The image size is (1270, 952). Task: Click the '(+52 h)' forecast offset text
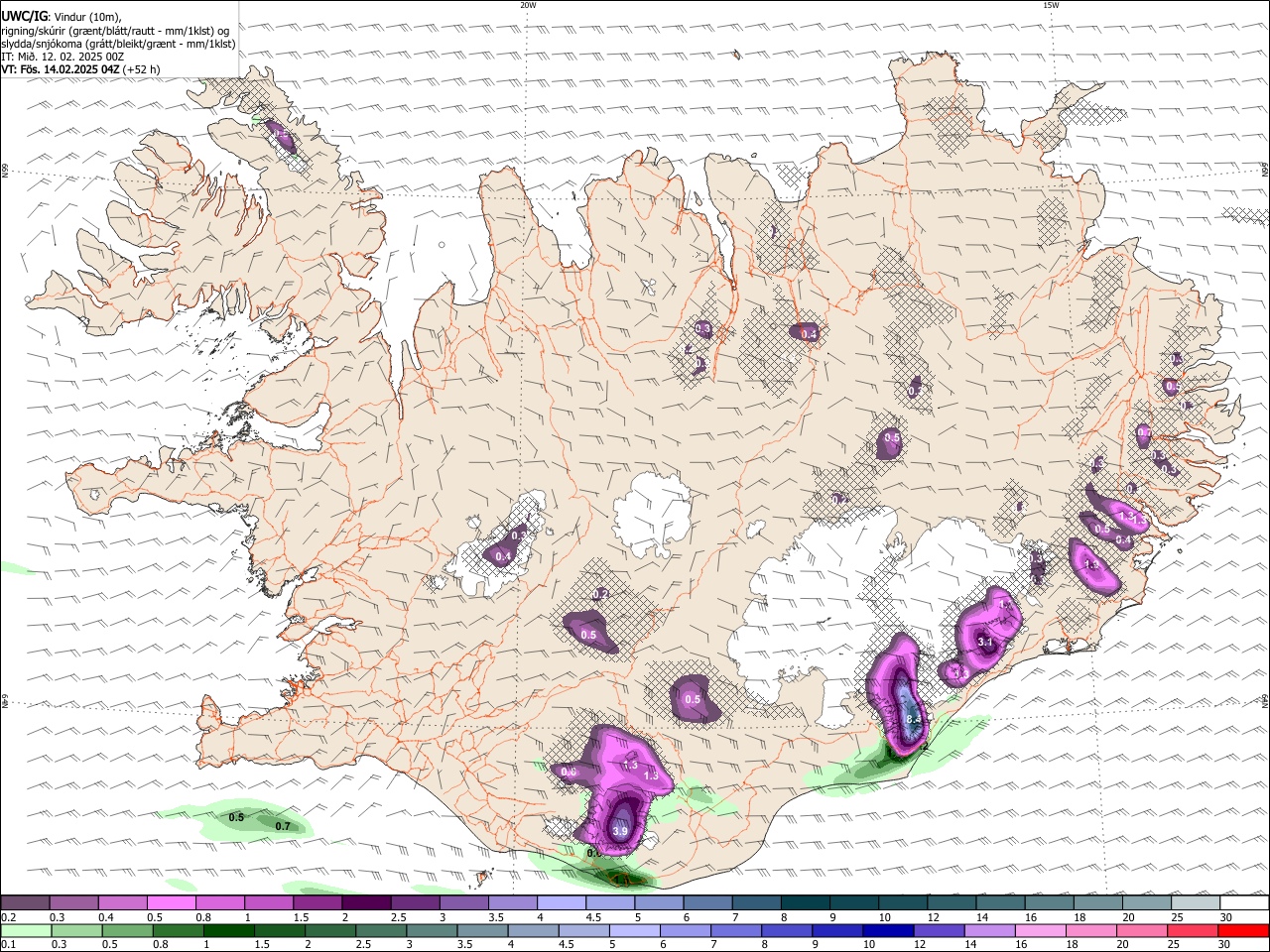tap(143, 69)
